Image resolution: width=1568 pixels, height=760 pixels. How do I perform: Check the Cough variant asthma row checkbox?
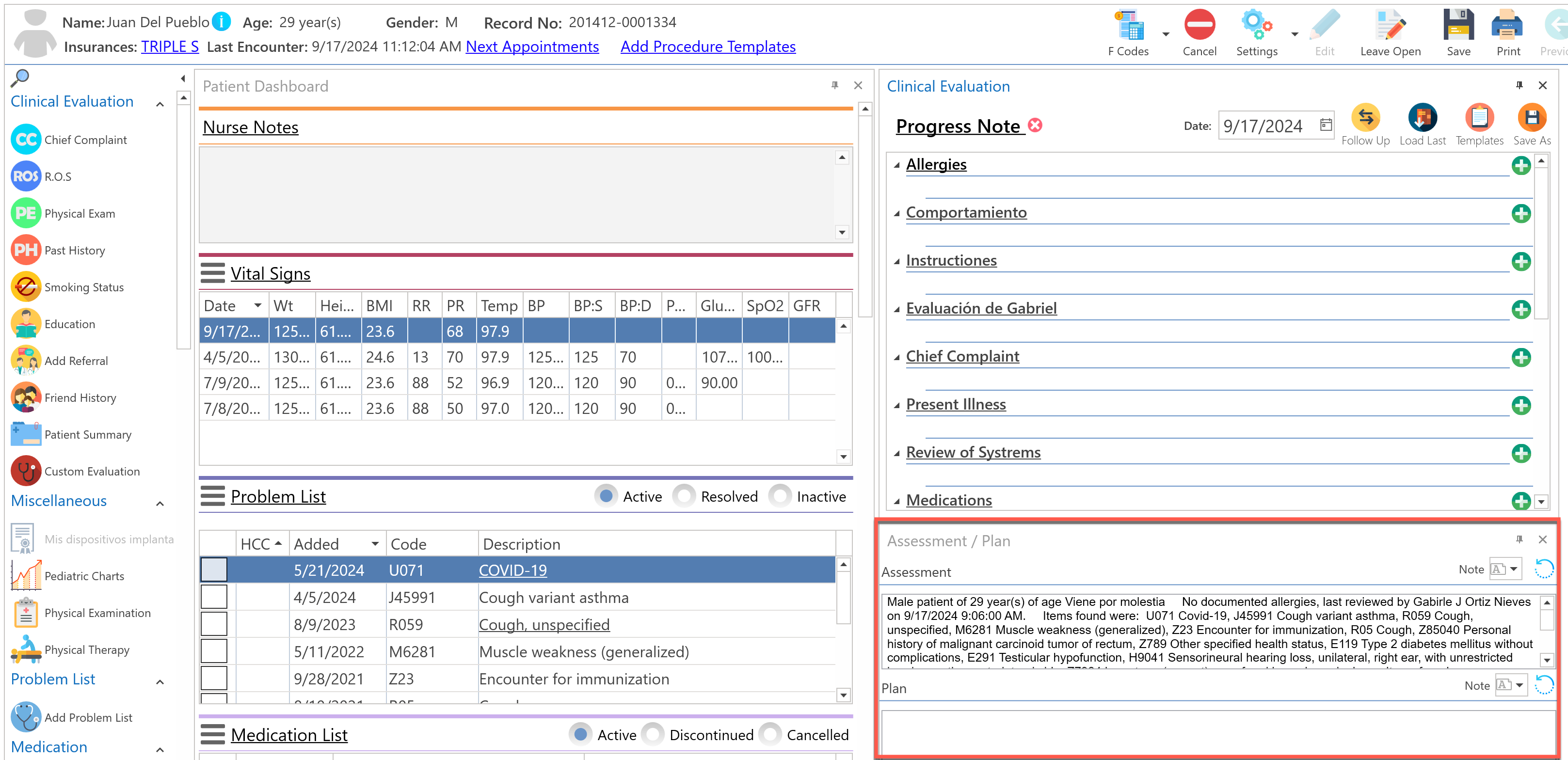[214, 598]
